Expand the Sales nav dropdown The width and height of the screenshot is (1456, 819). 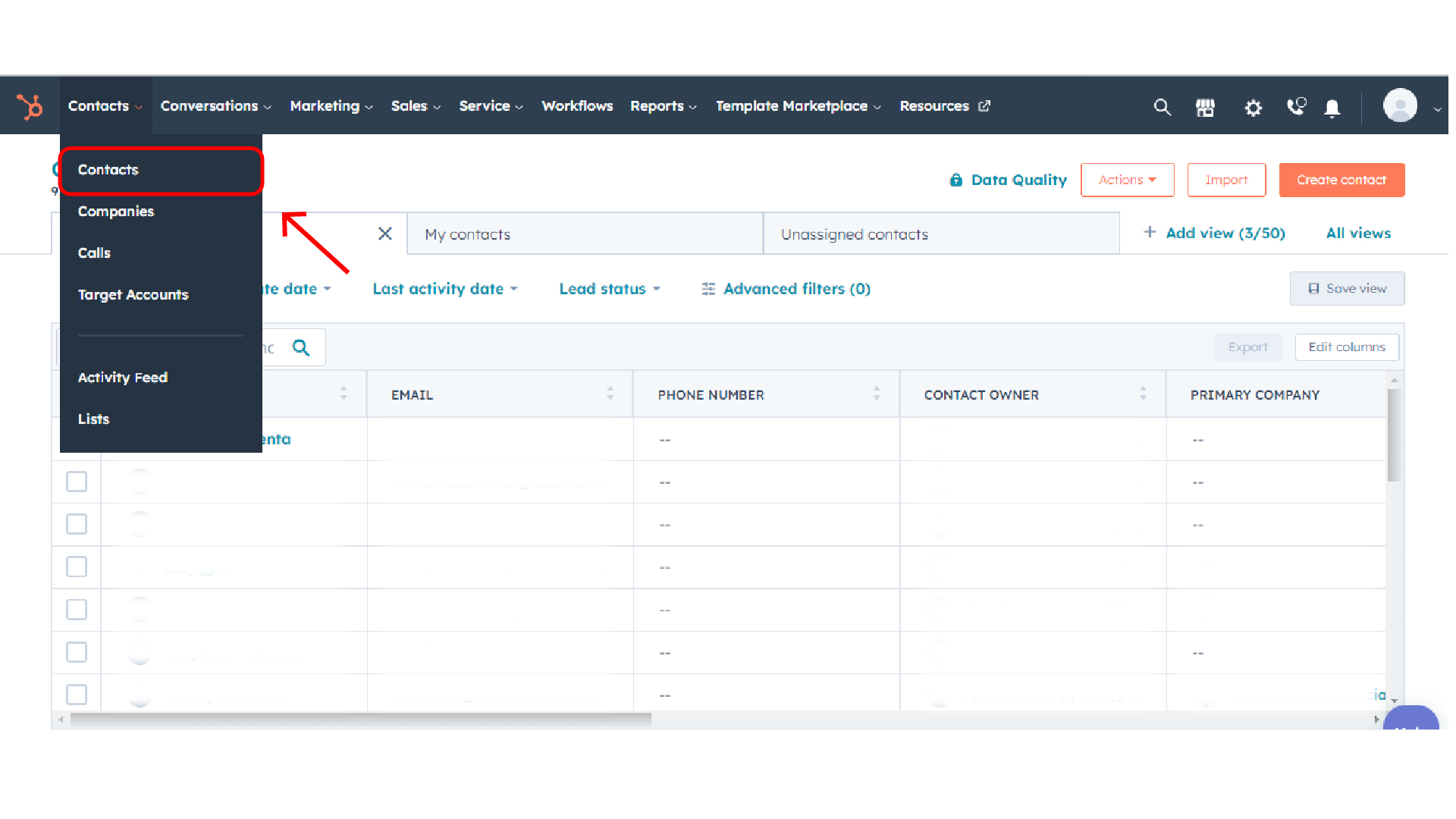416,106
